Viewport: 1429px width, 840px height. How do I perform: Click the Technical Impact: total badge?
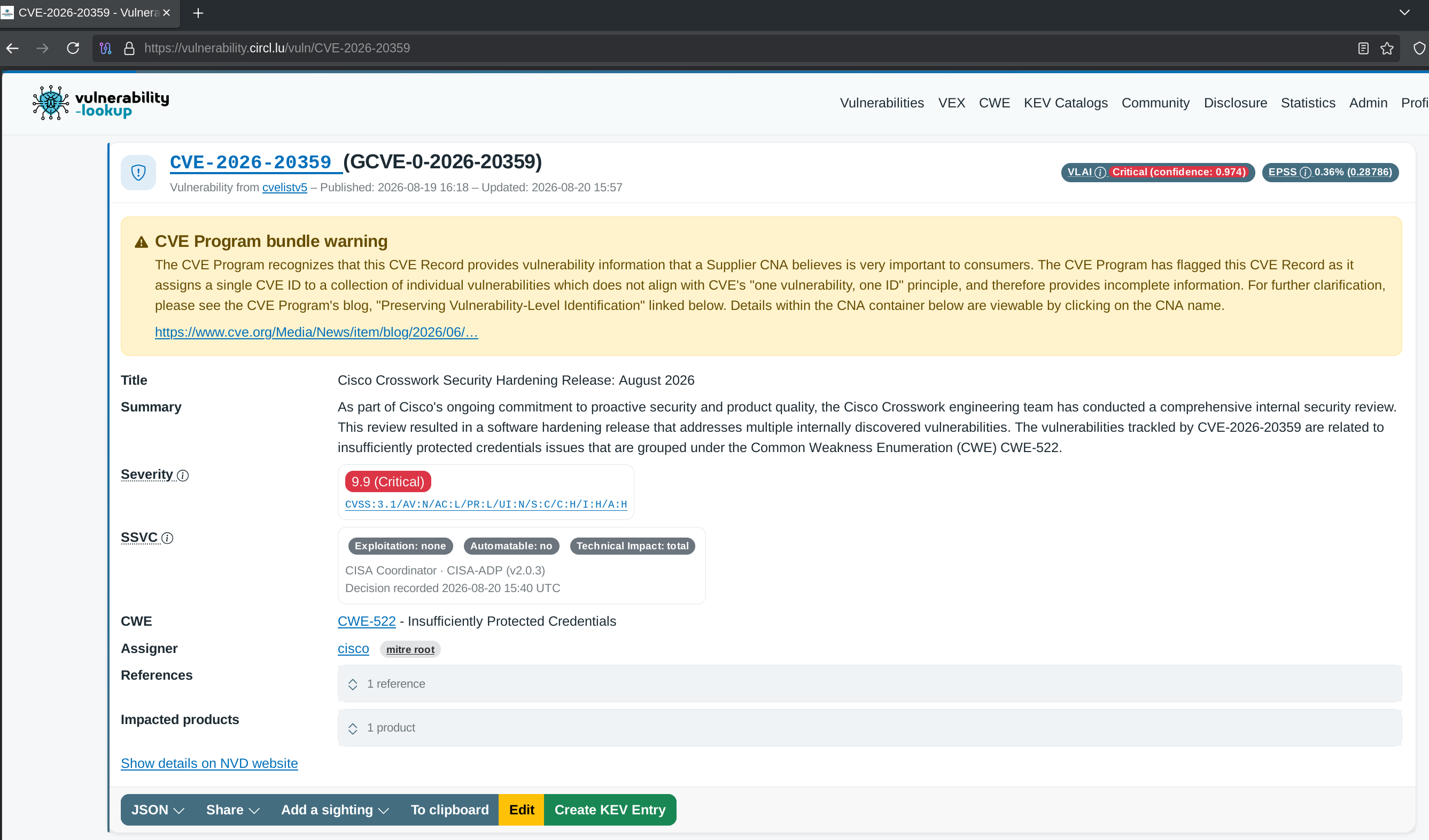(x=632, y=546)
